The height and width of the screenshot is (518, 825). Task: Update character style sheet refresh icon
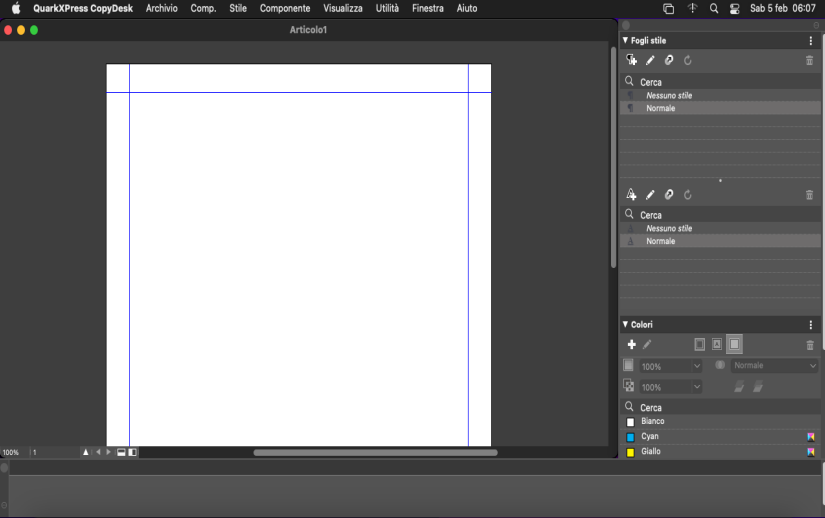coord(688,195)
